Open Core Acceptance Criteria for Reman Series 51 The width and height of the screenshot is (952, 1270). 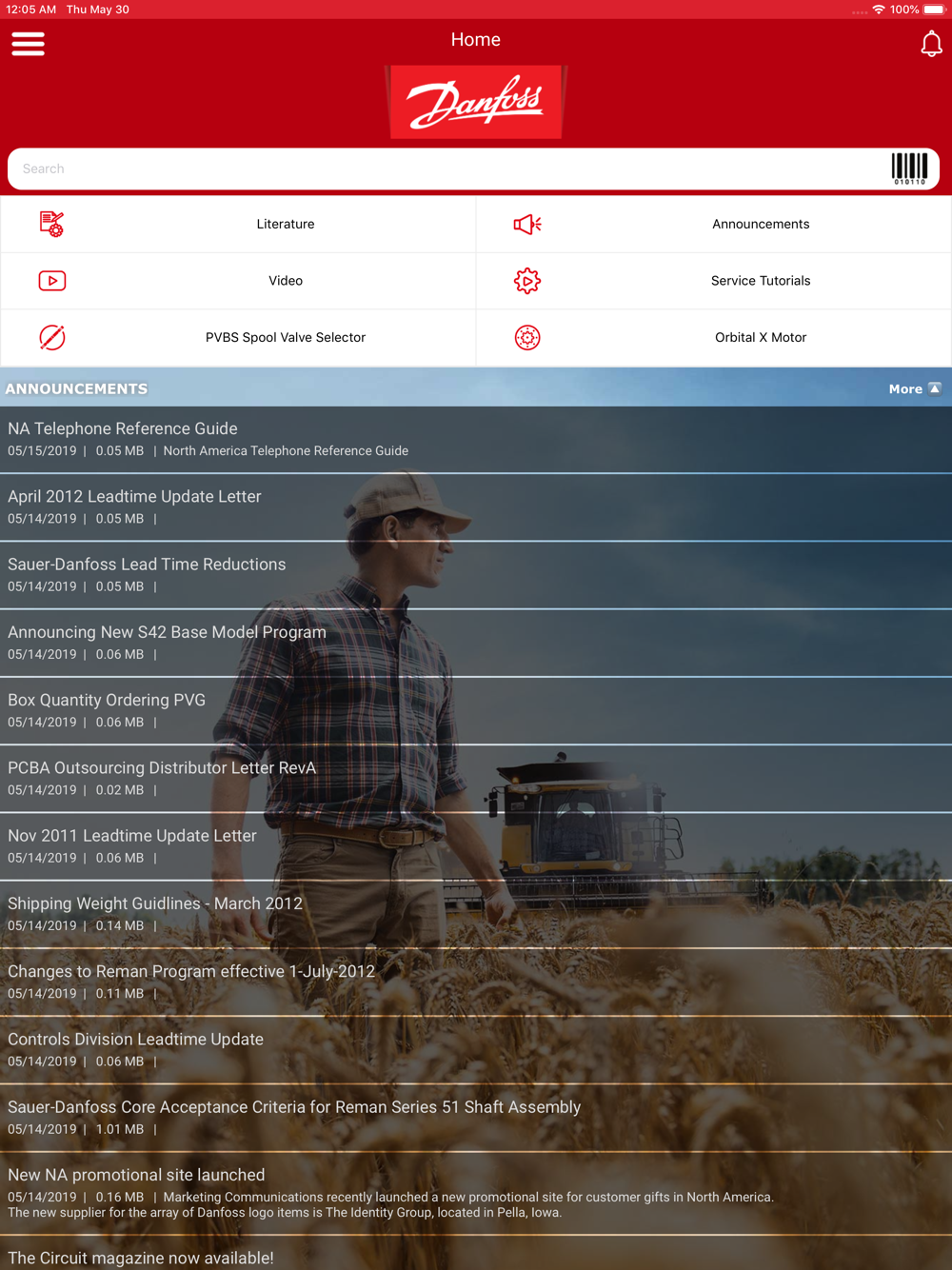[476, 1118]
